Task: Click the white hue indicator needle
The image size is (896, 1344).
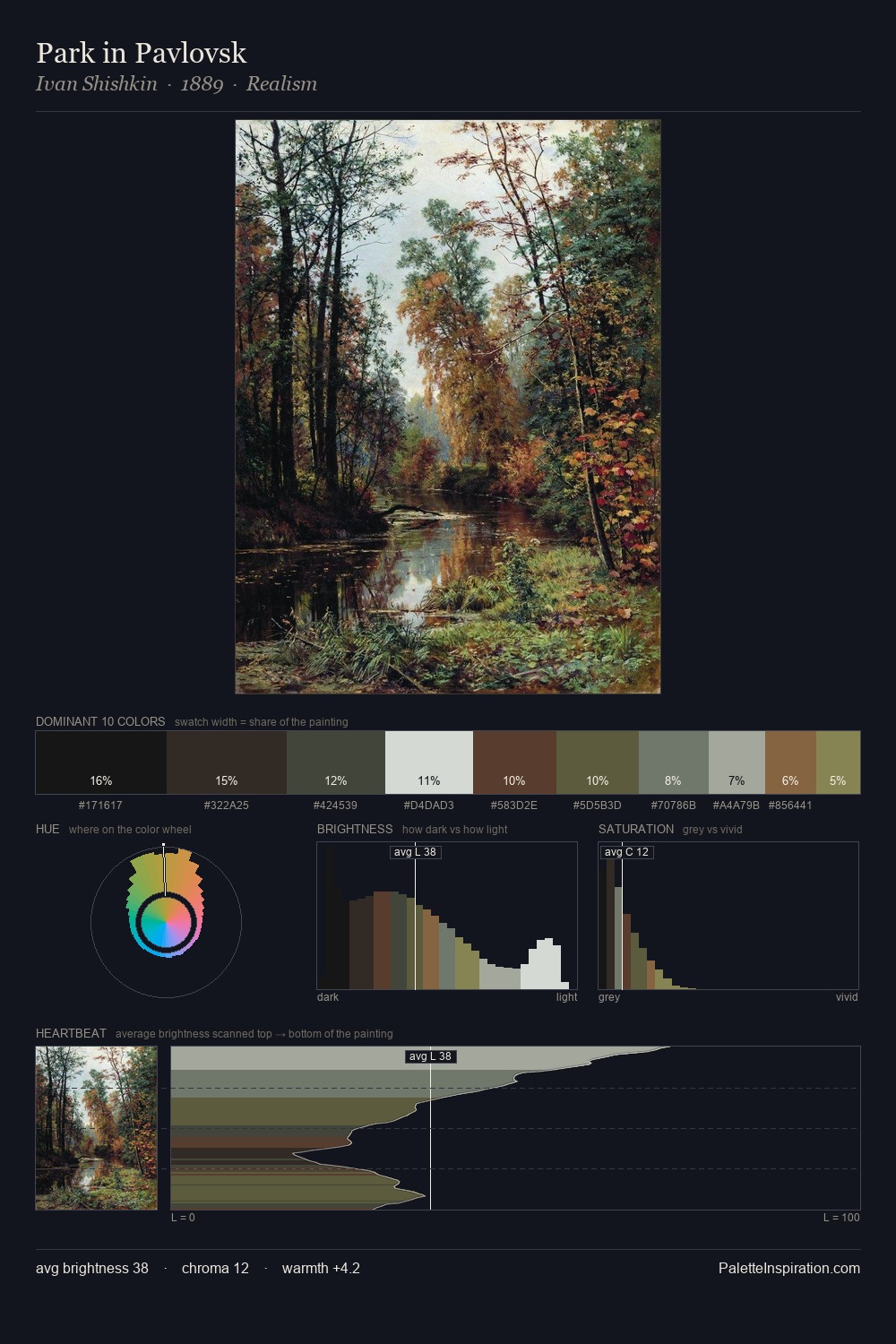Action: (164, 869)
